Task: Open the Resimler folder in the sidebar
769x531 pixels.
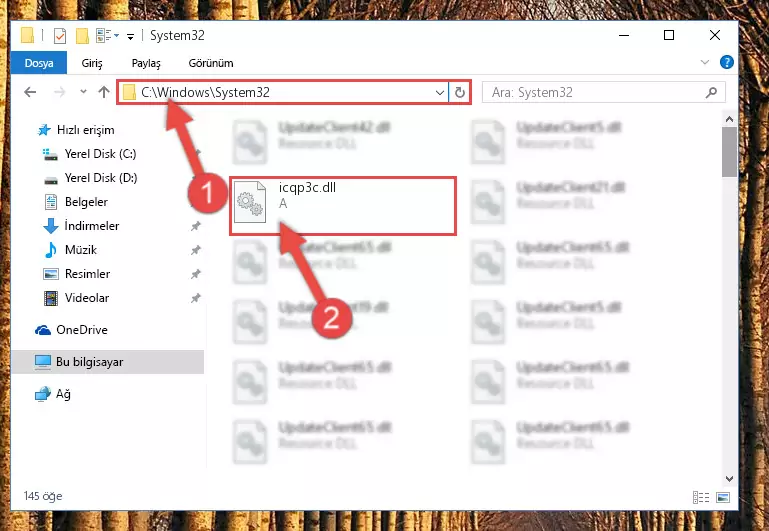Action: [77, 274]
